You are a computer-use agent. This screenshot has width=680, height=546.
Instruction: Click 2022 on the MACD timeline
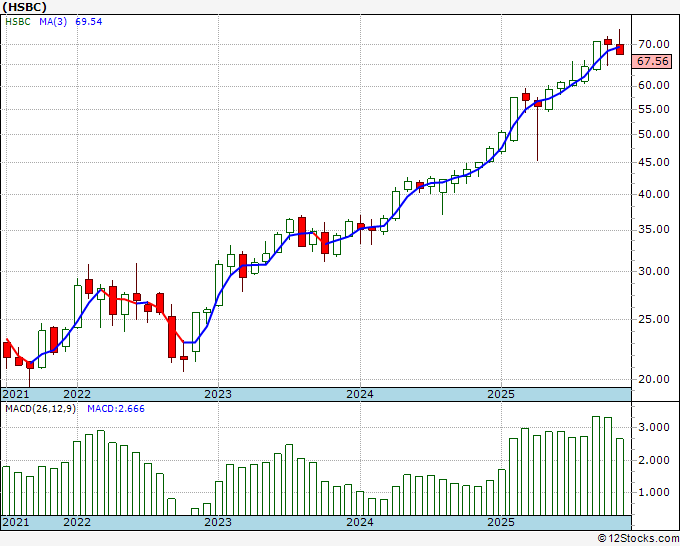(77, 522)
